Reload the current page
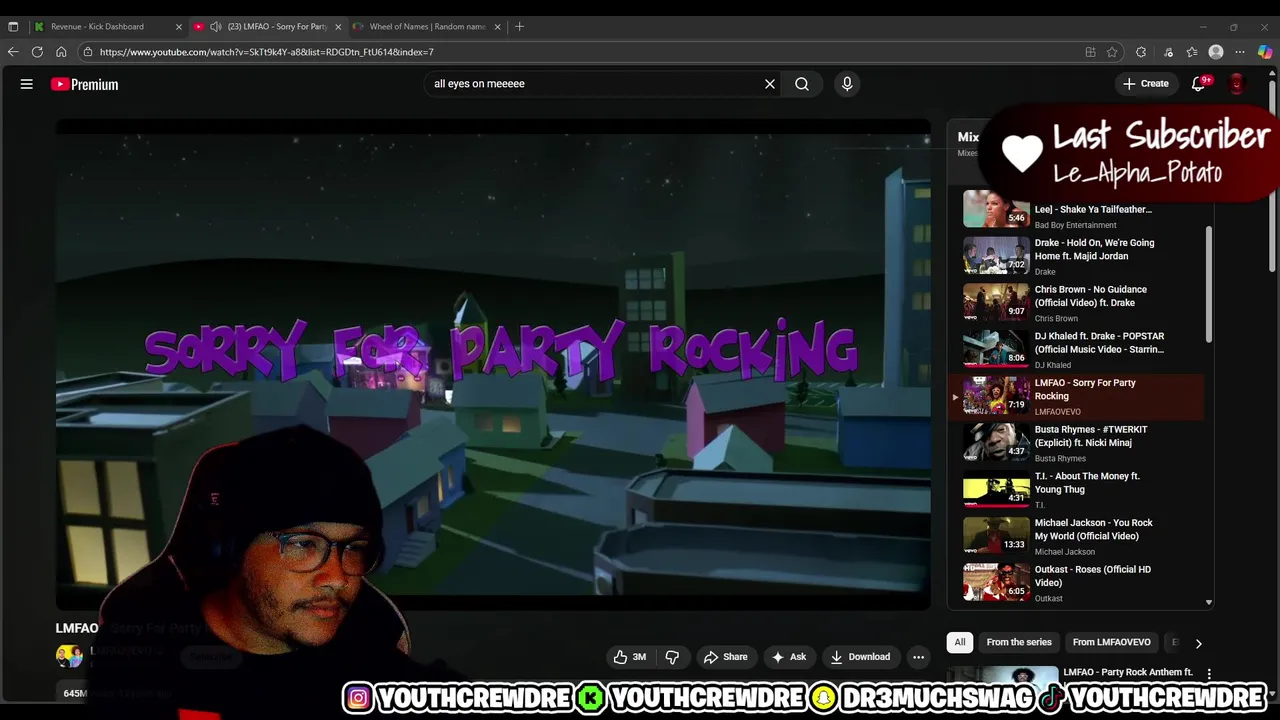 pyautogui.click(x=37, y=52)
